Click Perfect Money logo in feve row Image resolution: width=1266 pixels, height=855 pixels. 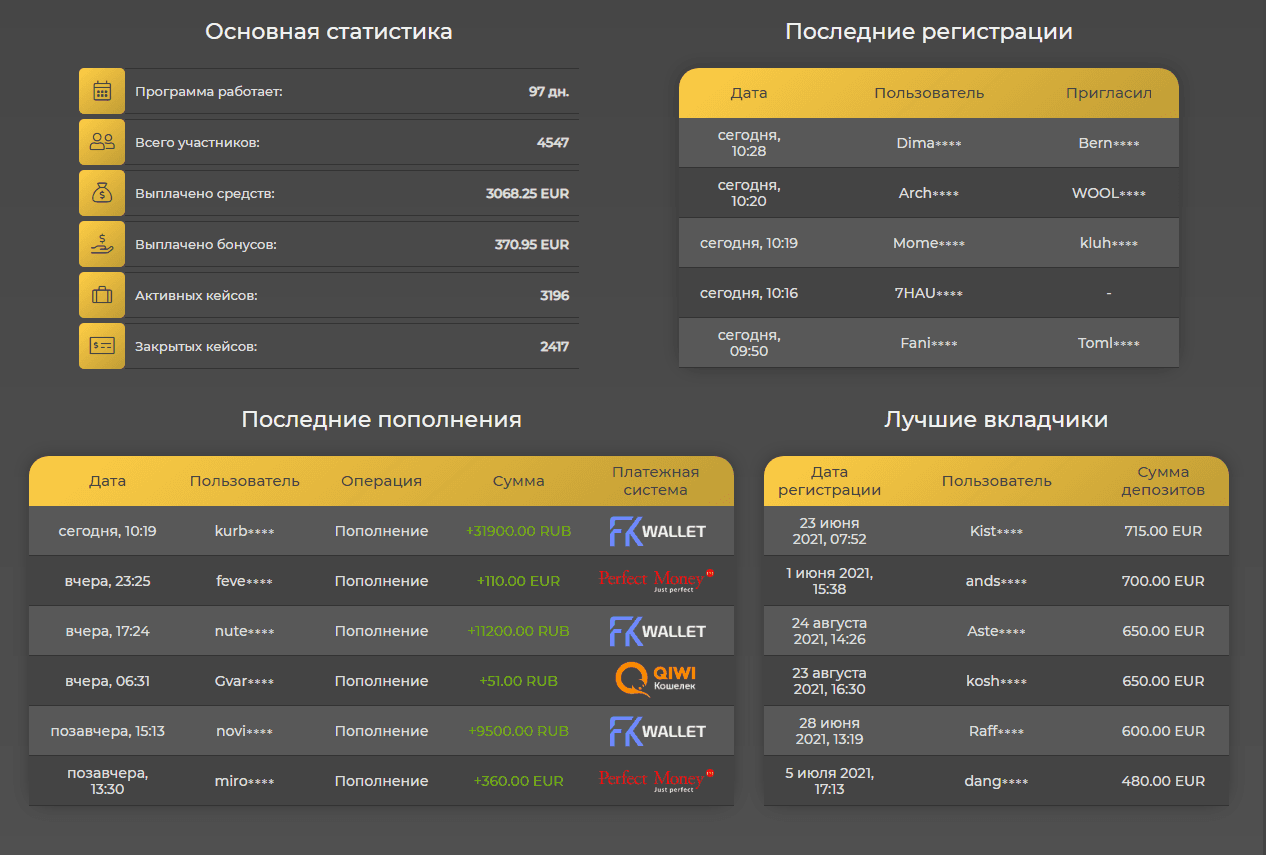pyautogui.click(x=656, y=581)
